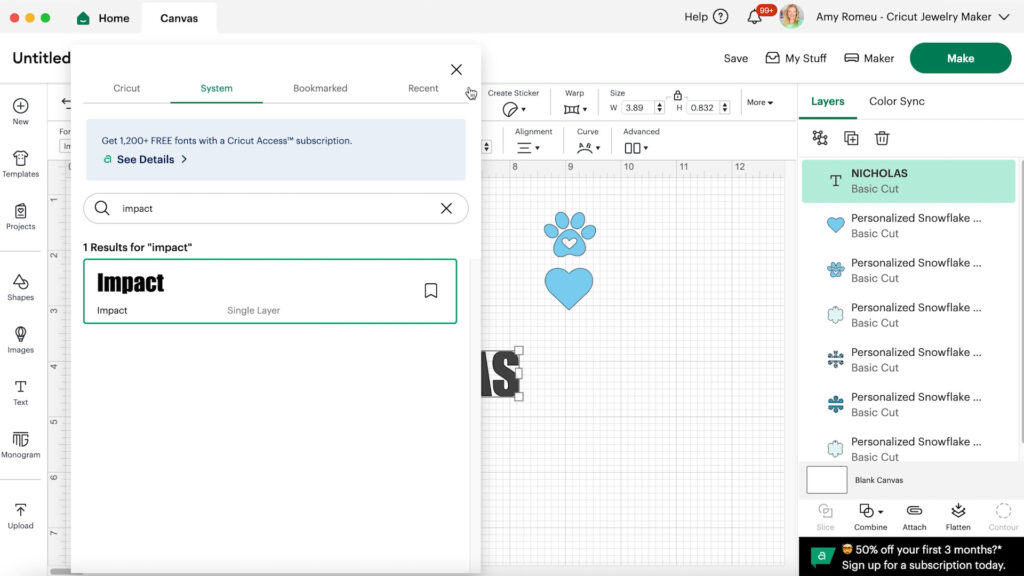Open the Alignment dropdown
Image resolution: width=1024 pixels, height=576 pixels.
click(x=528, y=148)
